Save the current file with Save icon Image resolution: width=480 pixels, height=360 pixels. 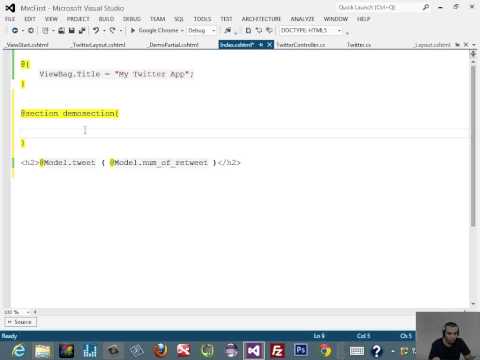[71, 30]
